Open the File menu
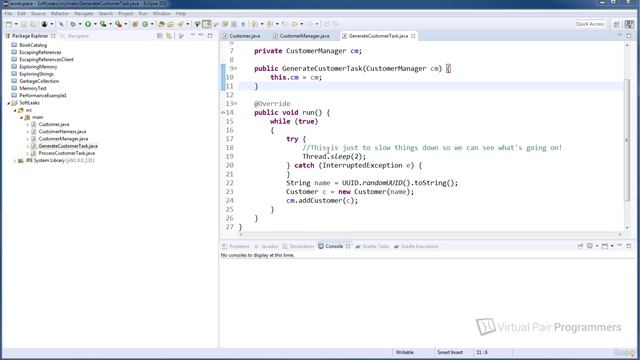Viewport: 640px width, 360px height. pyautogui.click(x=8, y=13)
